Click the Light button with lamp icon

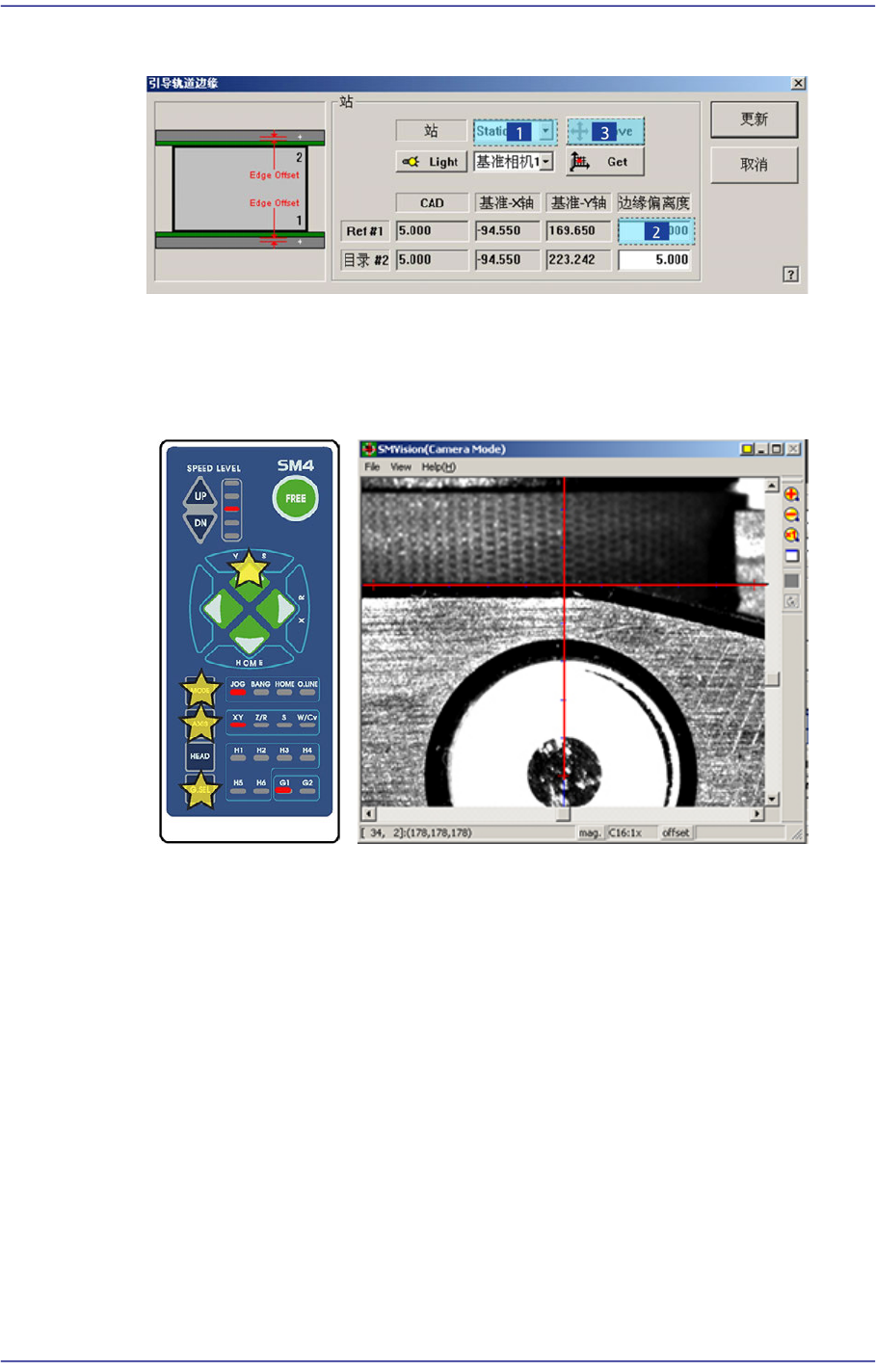pos(432,162)
